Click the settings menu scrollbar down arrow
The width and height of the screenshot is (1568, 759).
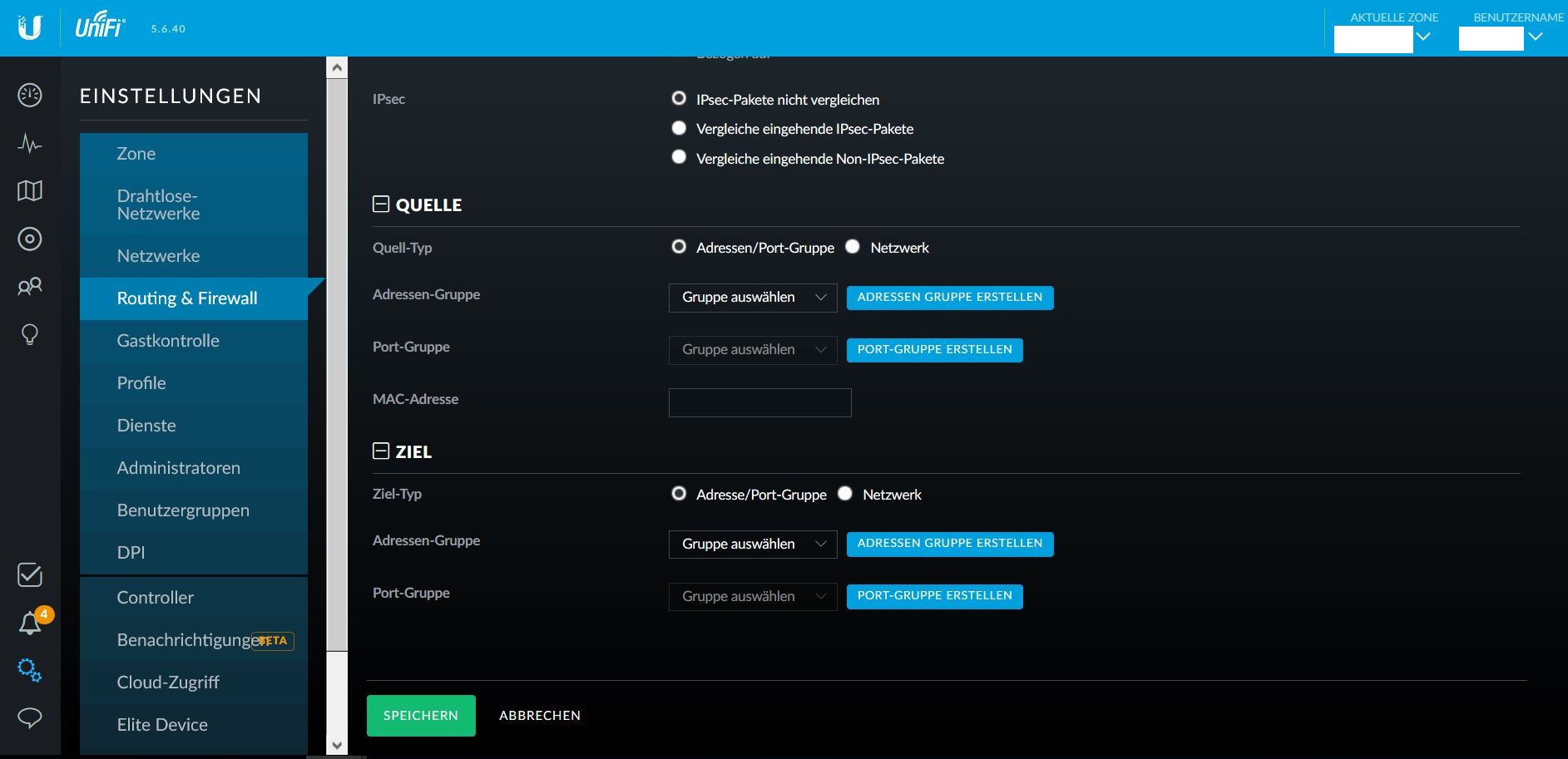(x=337, y=746)
